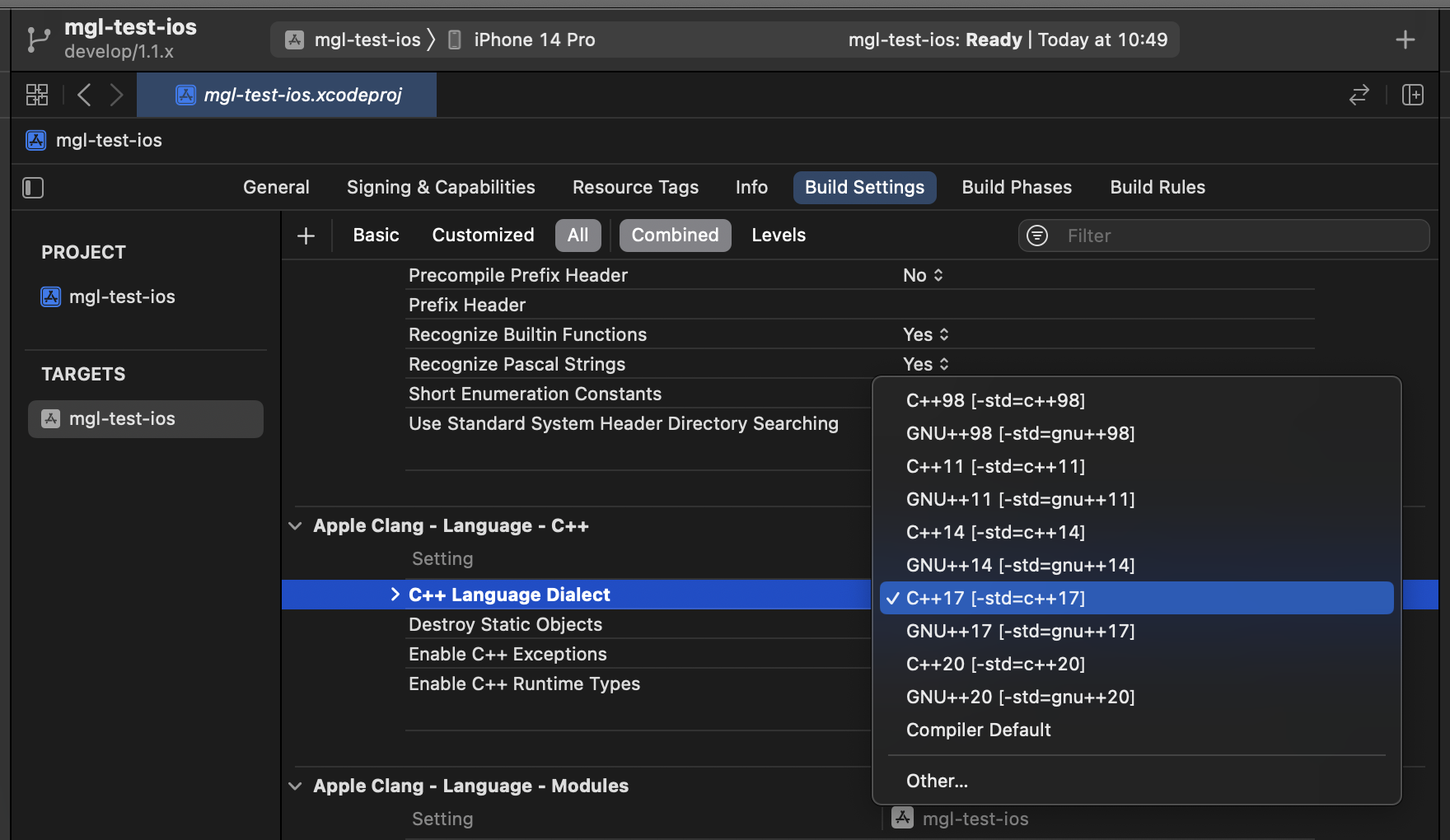
Task: Switch to Combined view
Action: 675,236
